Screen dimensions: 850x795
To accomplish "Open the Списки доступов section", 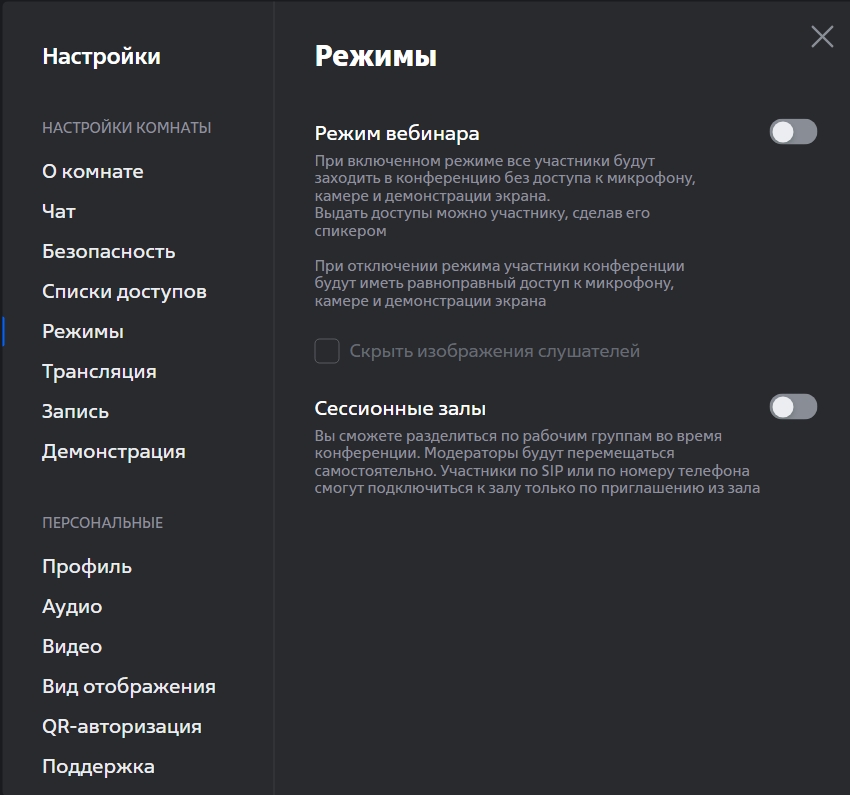I will (x=124, y=292).
